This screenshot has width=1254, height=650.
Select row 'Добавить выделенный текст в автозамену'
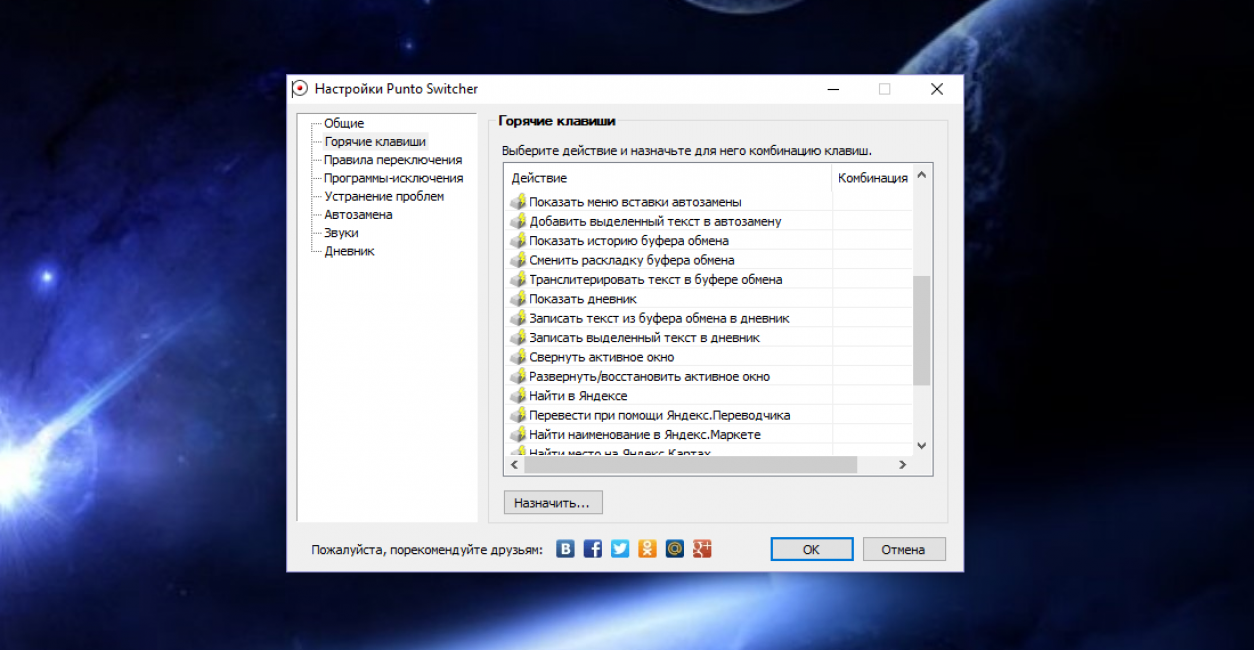[x=708, y=221]
